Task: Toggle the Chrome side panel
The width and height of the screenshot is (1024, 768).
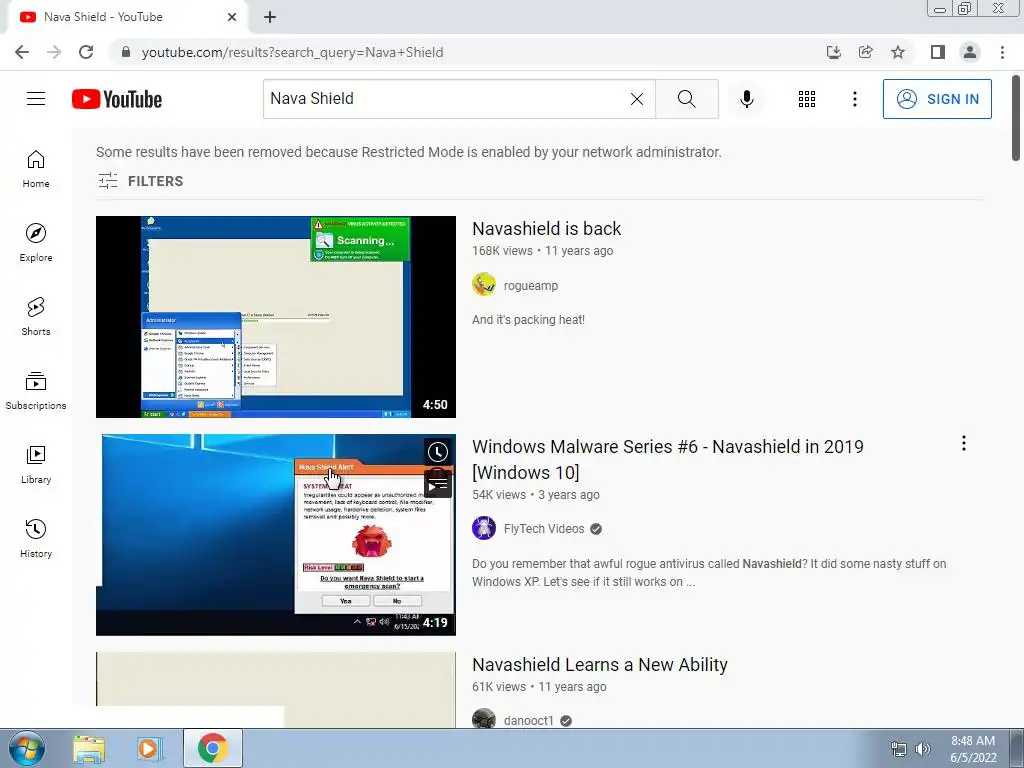Action: coord(938,52)
